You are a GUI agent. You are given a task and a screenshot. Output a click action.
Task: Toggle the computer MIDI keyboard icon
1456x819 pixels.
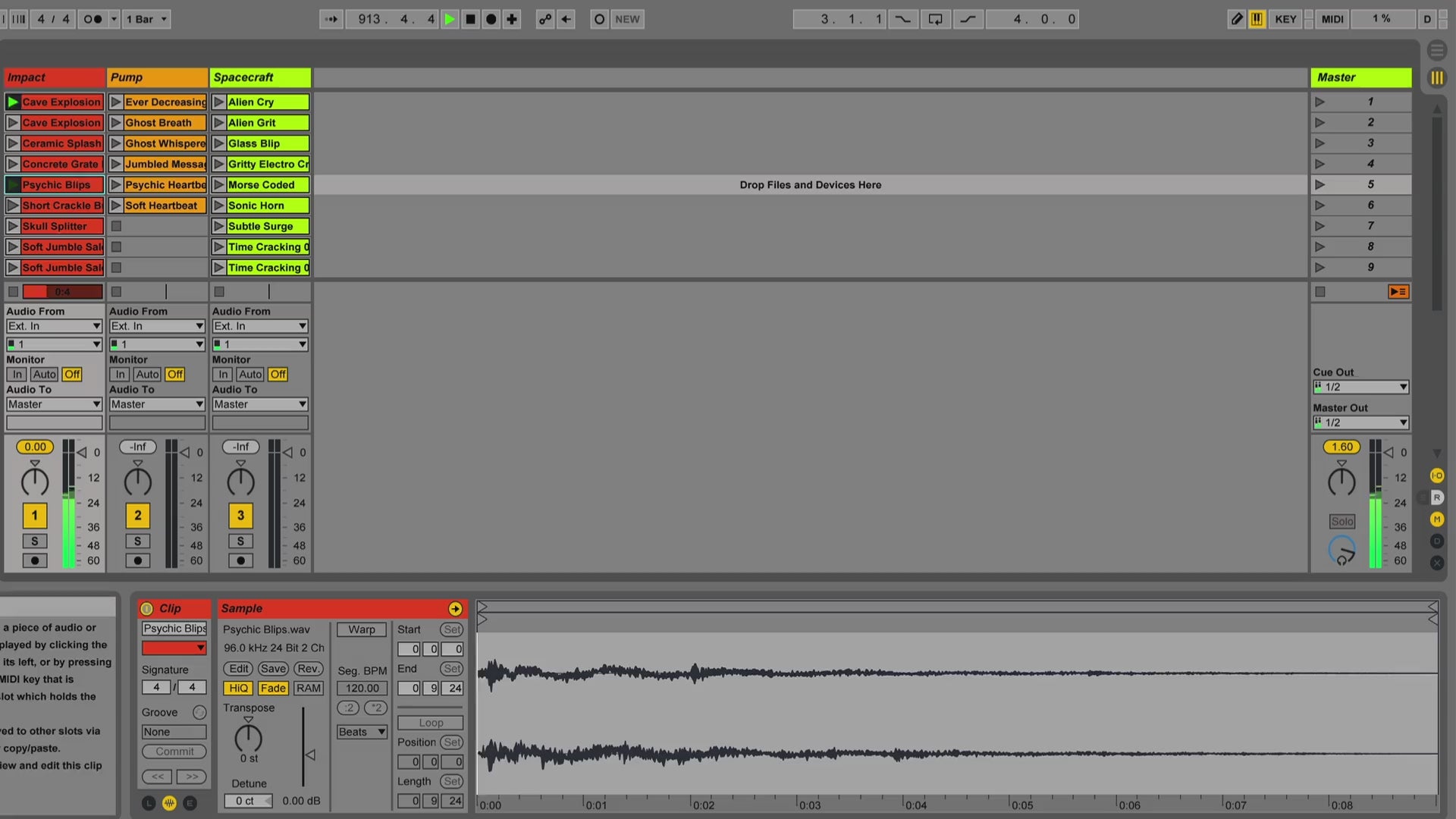pos(1257,19)
